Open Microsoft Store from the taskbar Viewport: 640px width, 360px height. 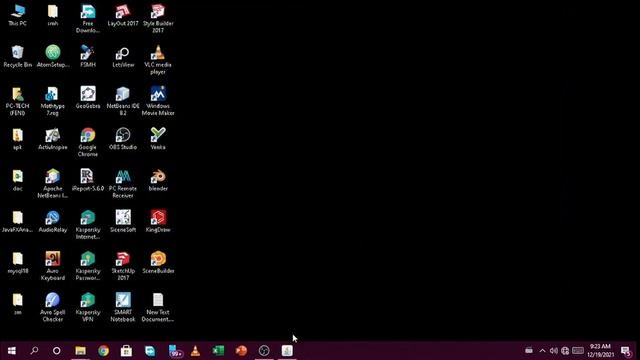coord(126,351)
